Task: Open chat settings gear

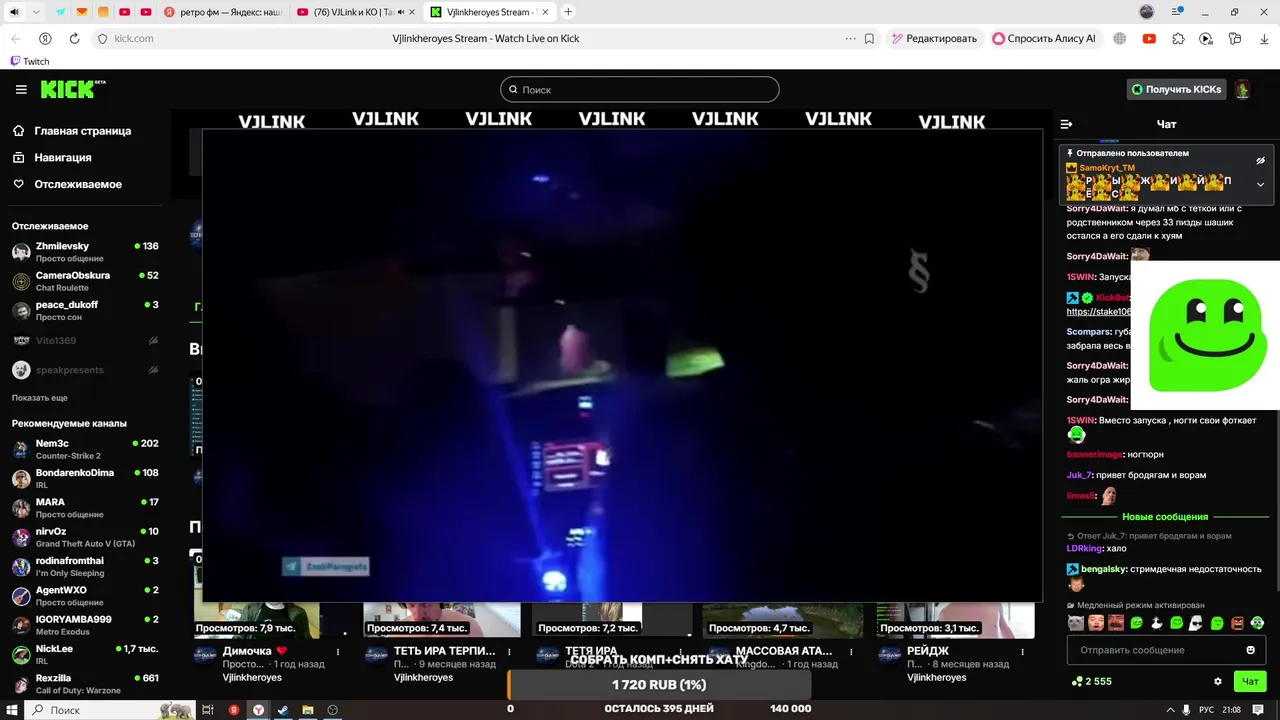Action: (1218, 681)
